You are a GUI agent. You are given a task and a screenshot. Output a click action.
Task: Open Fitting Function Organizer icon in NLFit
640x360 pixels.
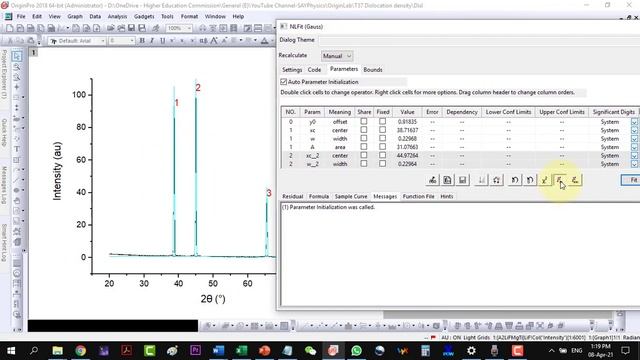[x=433, y=180]
